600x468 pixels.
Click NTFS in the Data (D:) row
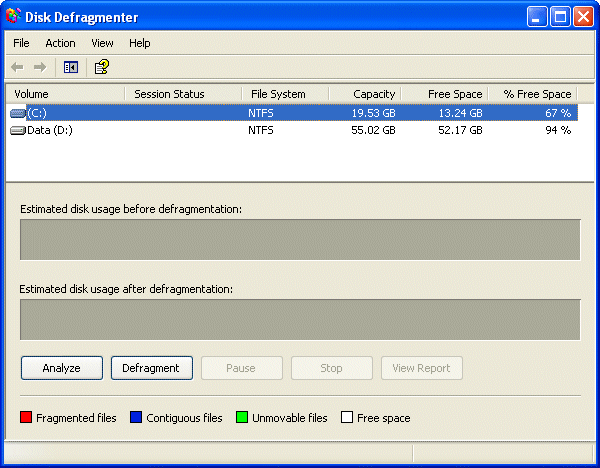click(x=261, y=130)
